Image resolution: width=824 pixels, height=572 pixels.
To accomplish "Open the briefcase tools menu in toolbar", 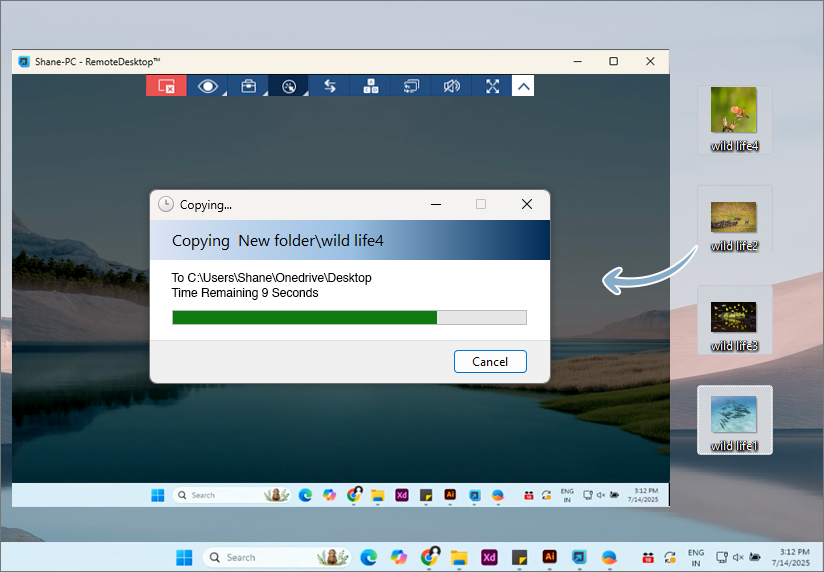I will [x=248, y=86].
